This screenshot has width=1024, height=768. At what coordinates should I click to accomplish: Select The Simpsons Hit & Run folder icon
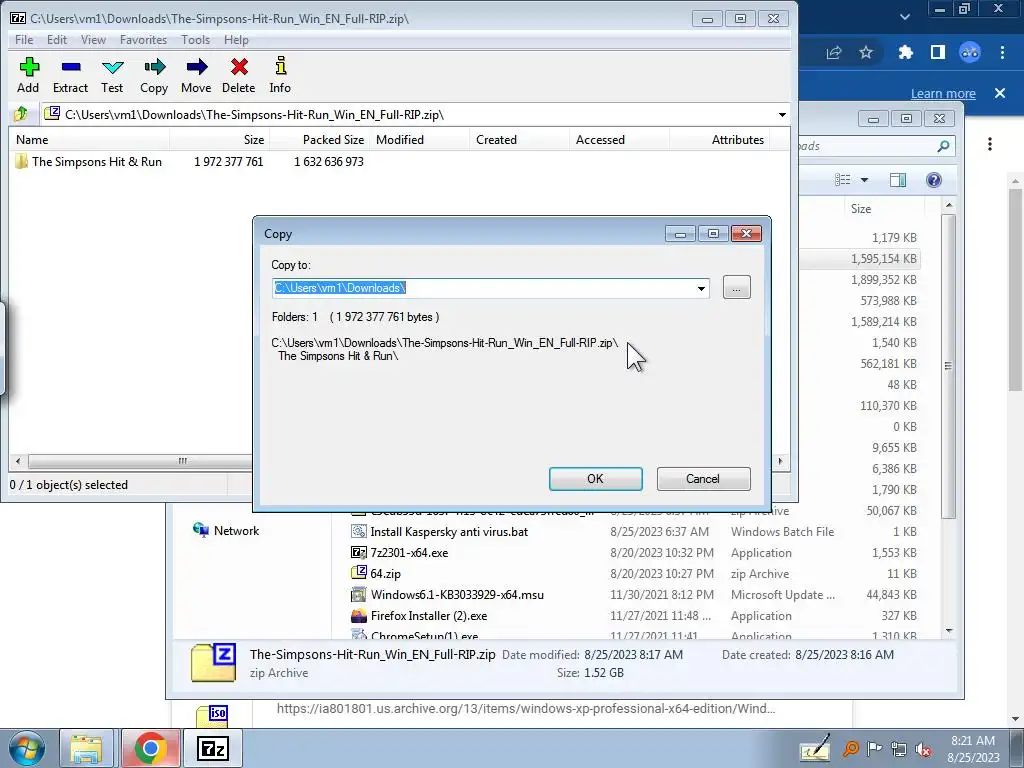(x=22, y=161)
